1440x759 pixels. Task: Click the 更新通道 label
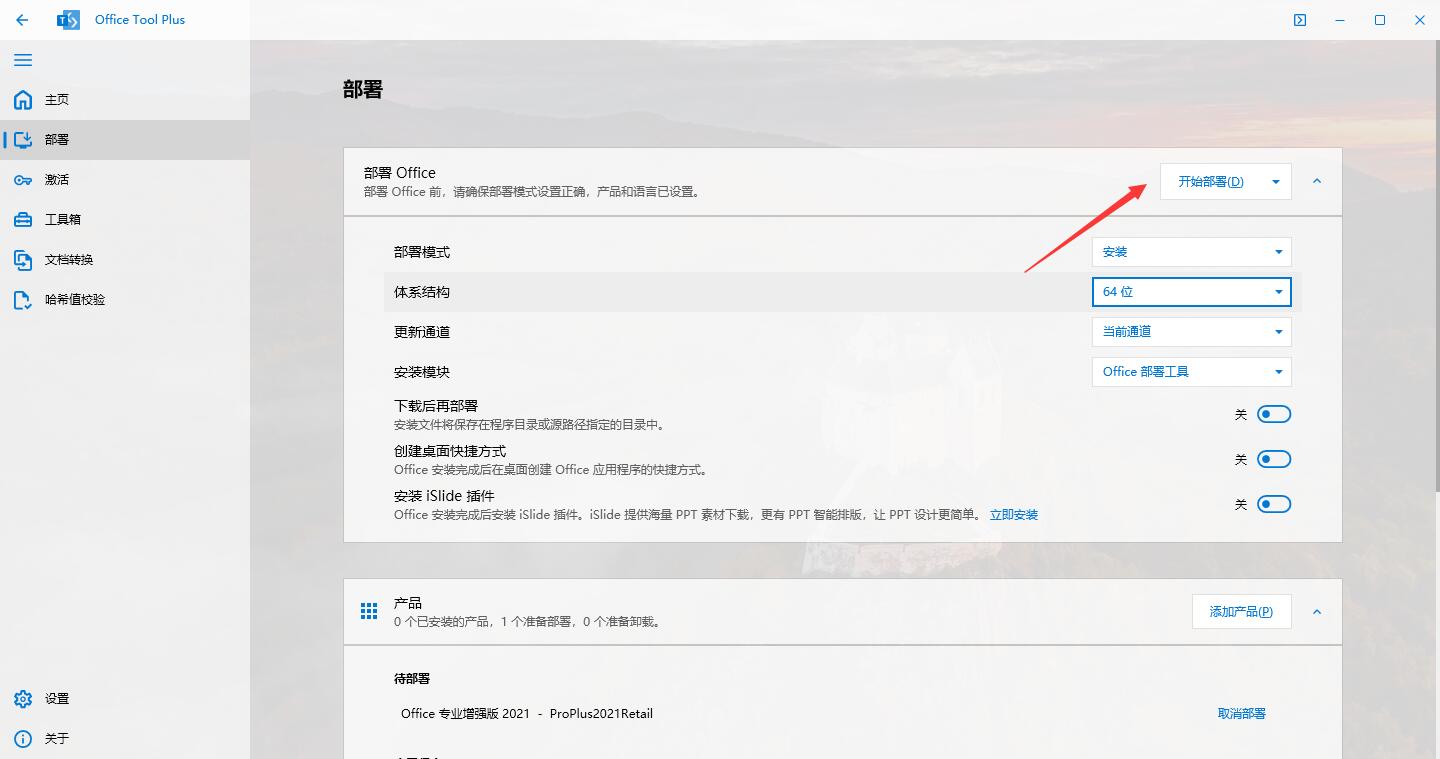click(x=422, y=332)
